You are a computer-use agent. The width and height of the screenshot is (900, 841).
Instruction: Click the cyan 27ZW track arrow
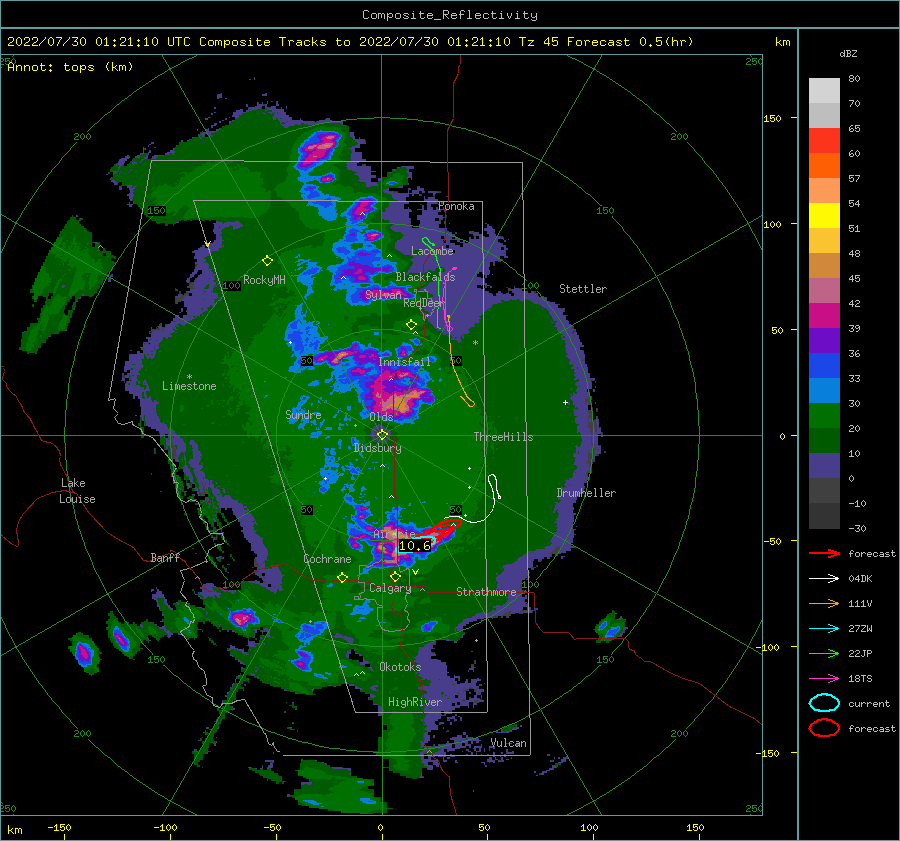tap(824, 629)
